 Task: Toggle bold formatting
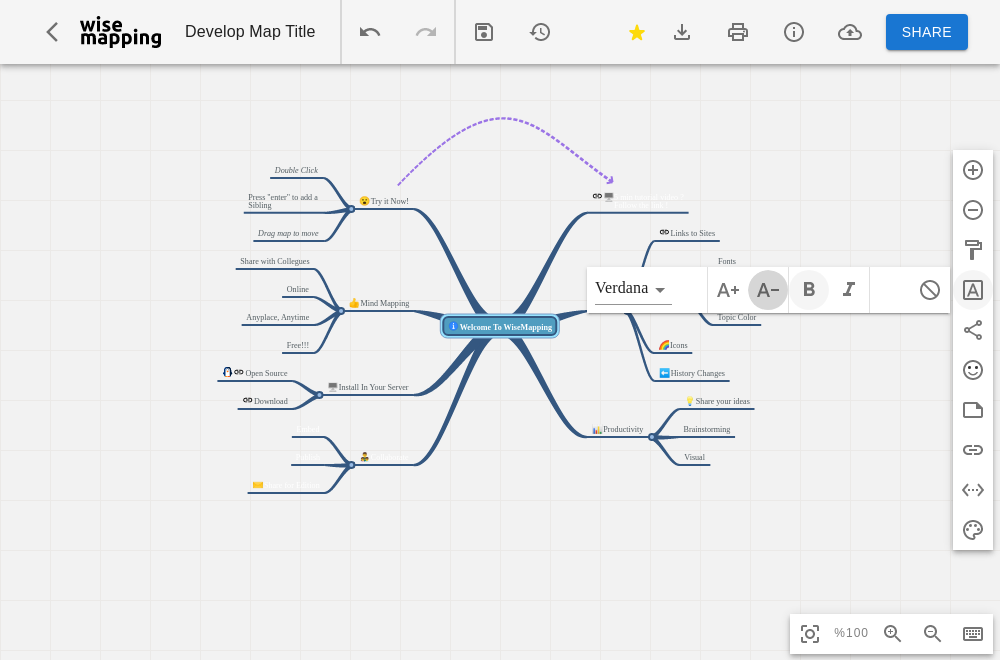click(809, 290)
